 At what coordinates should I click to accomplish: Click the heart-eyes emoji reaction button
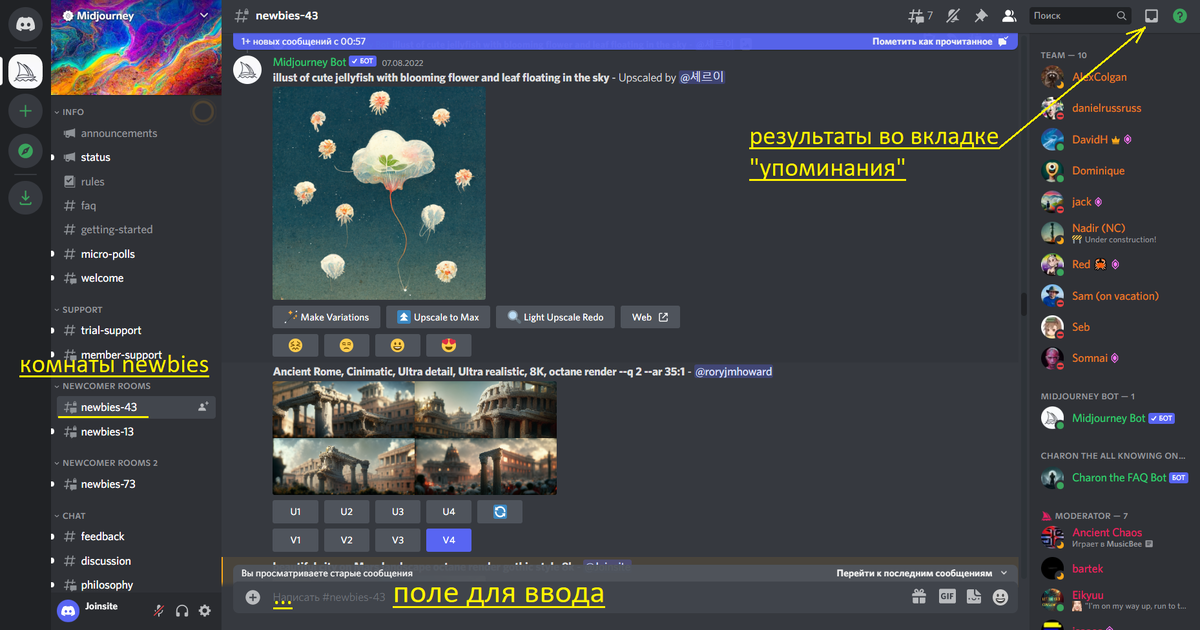tap(449, 346)
